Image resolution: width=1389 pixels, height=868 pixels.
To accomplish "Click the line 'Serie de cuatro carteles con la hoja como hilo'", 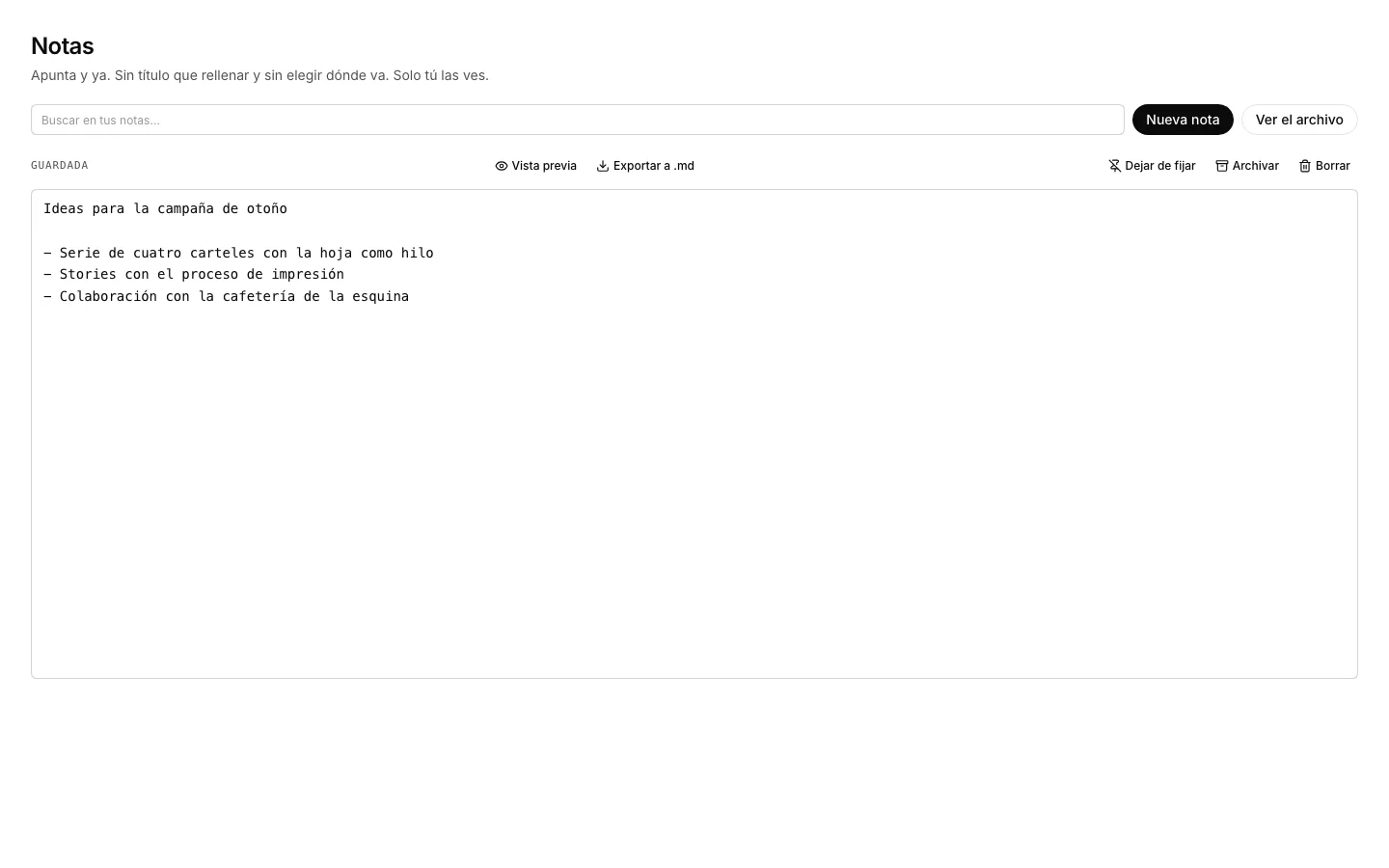I will [247, 253].
